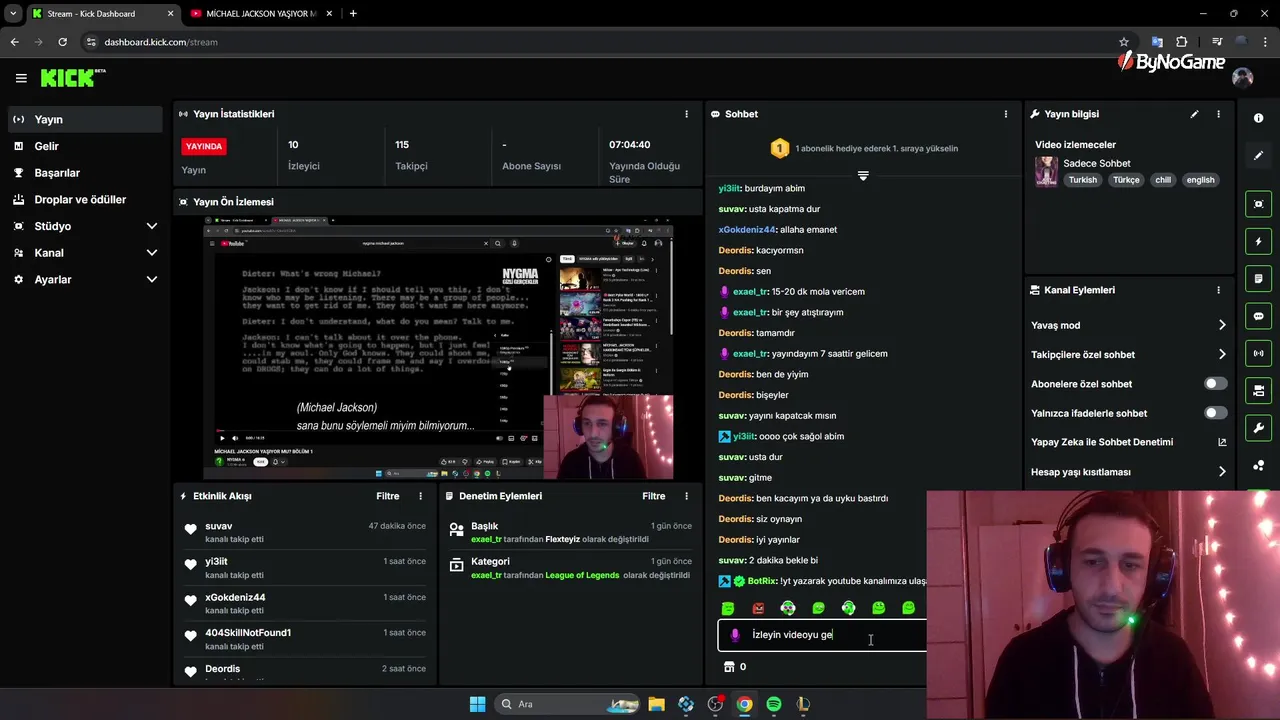This screenshot has height=720, width=1280.
Task: Click the Windows Start button
Action: 477,704
